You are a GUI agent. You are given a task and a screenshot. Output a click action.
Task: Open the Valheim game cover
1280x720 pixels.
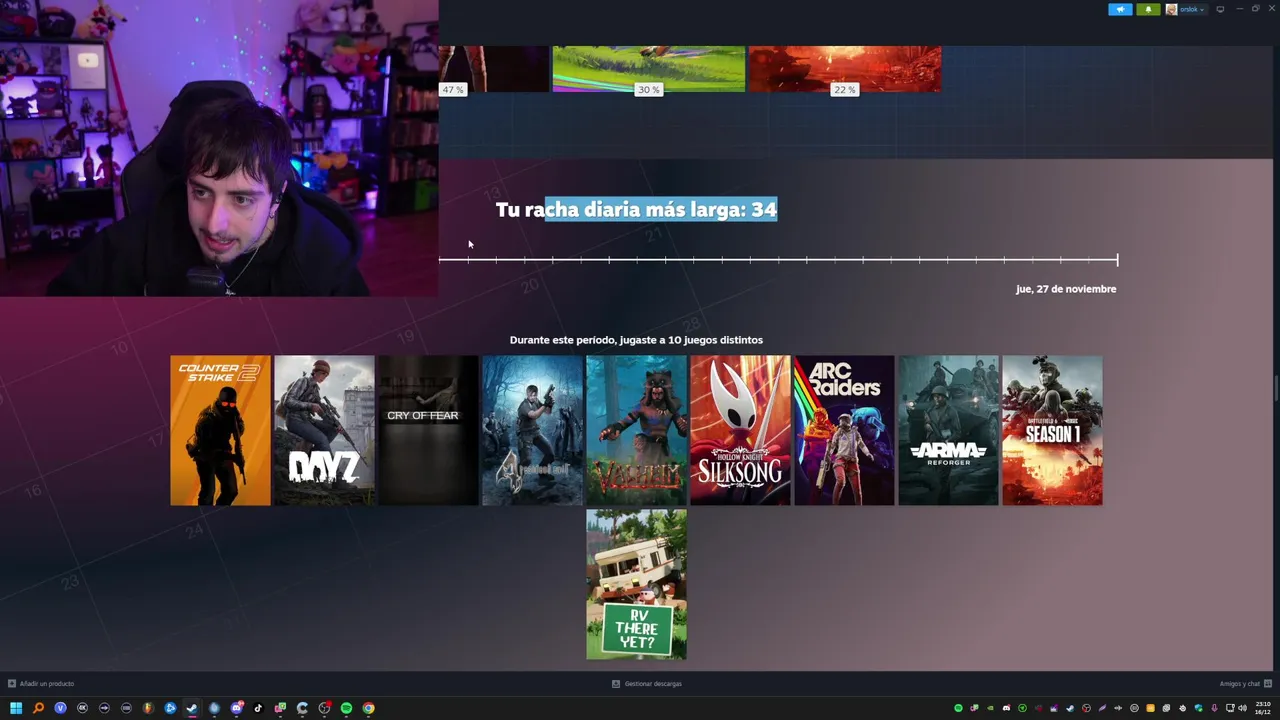pos(636,430)
